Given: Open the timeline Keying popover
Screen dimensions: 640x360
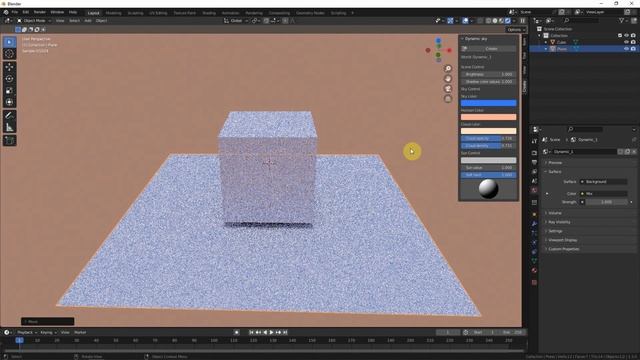Looking at the screenshot, I should (x=48, y=332).
